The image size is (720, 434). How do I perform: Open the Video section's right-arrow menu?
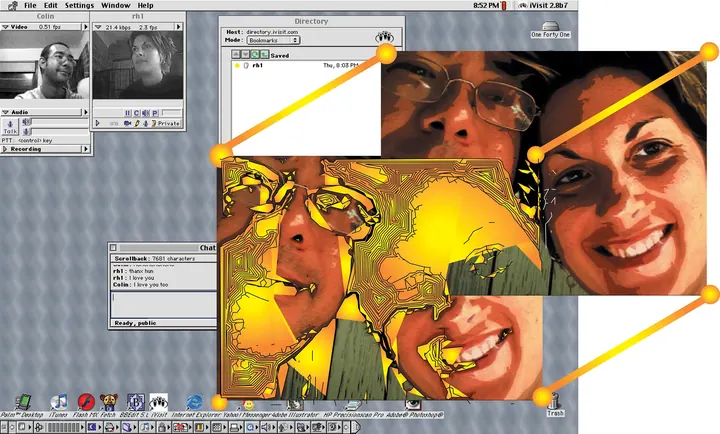(85, 27)
